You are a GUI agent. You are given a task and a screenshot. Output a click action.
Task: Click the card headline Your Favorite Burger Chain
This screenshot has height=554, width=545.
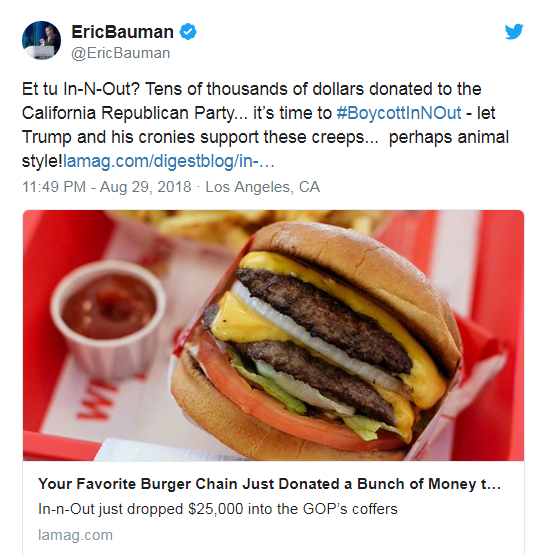click(269, 484)
